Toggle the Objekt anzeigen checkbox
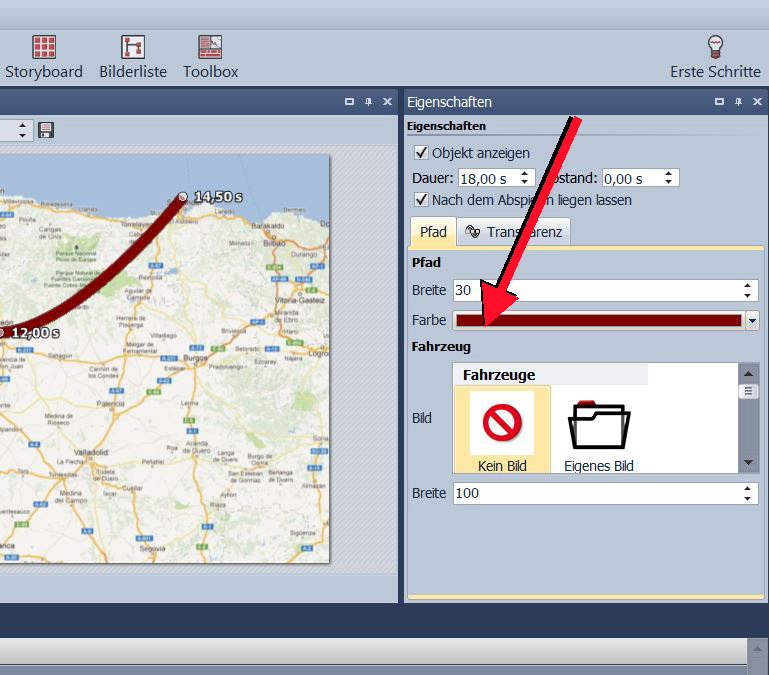 point(421,153)
